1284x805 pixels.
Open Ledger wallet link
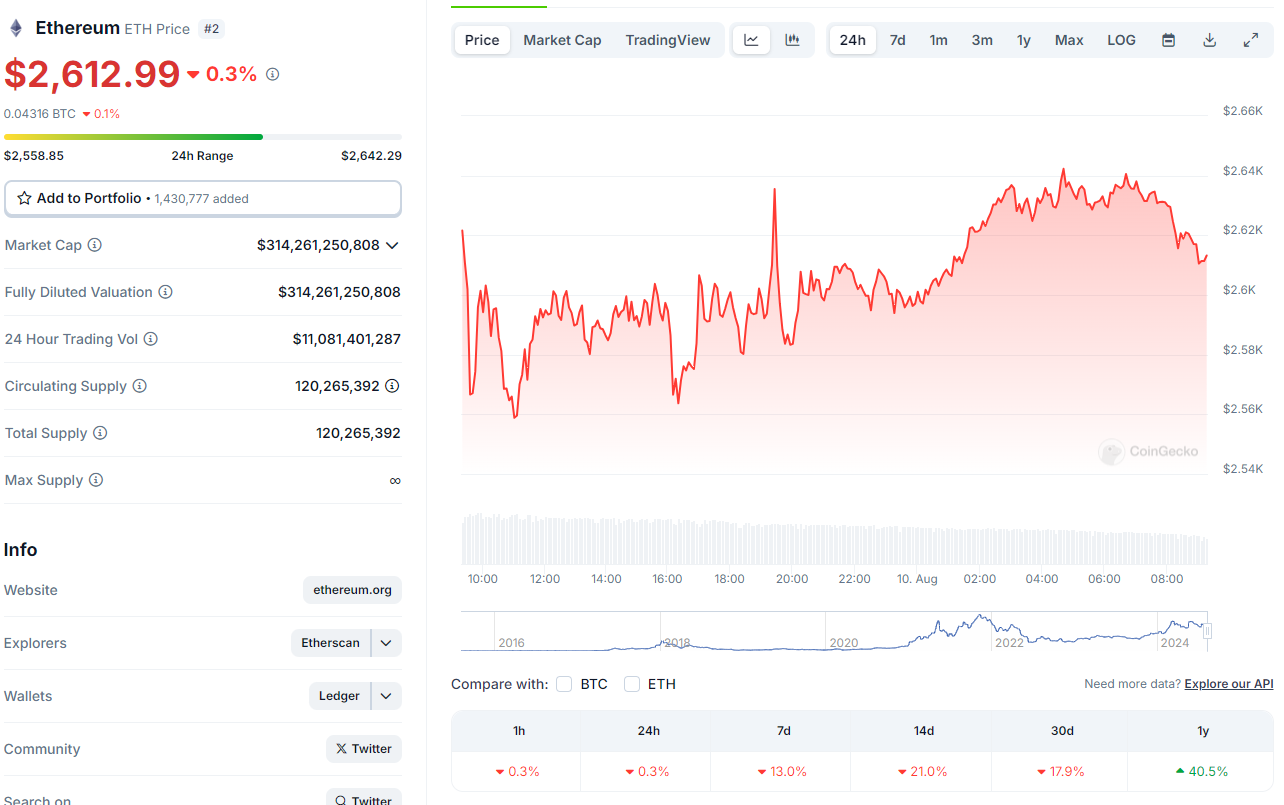[x=339, y=696]
